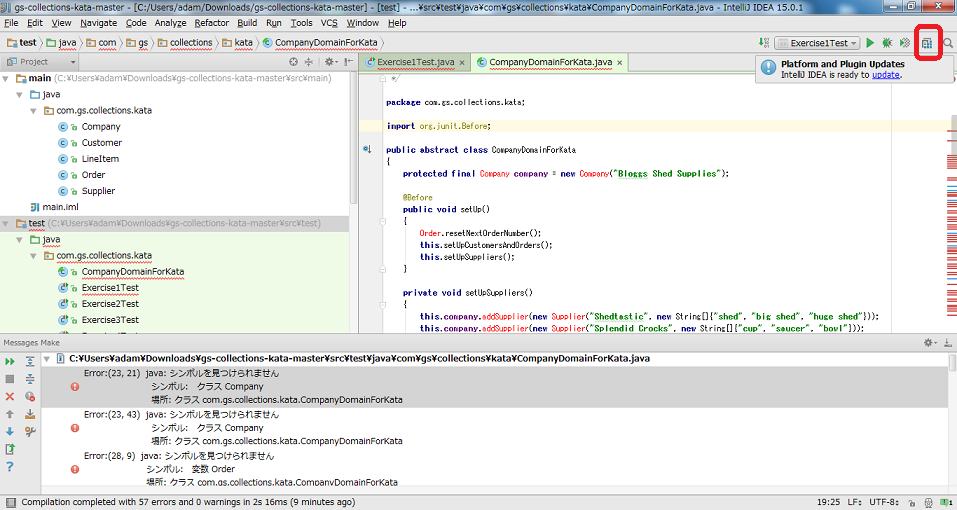Screen dimensions: 957x510
Task: Hide the Messages tool window
Action: pyautogui.click(x=948, y=343)
